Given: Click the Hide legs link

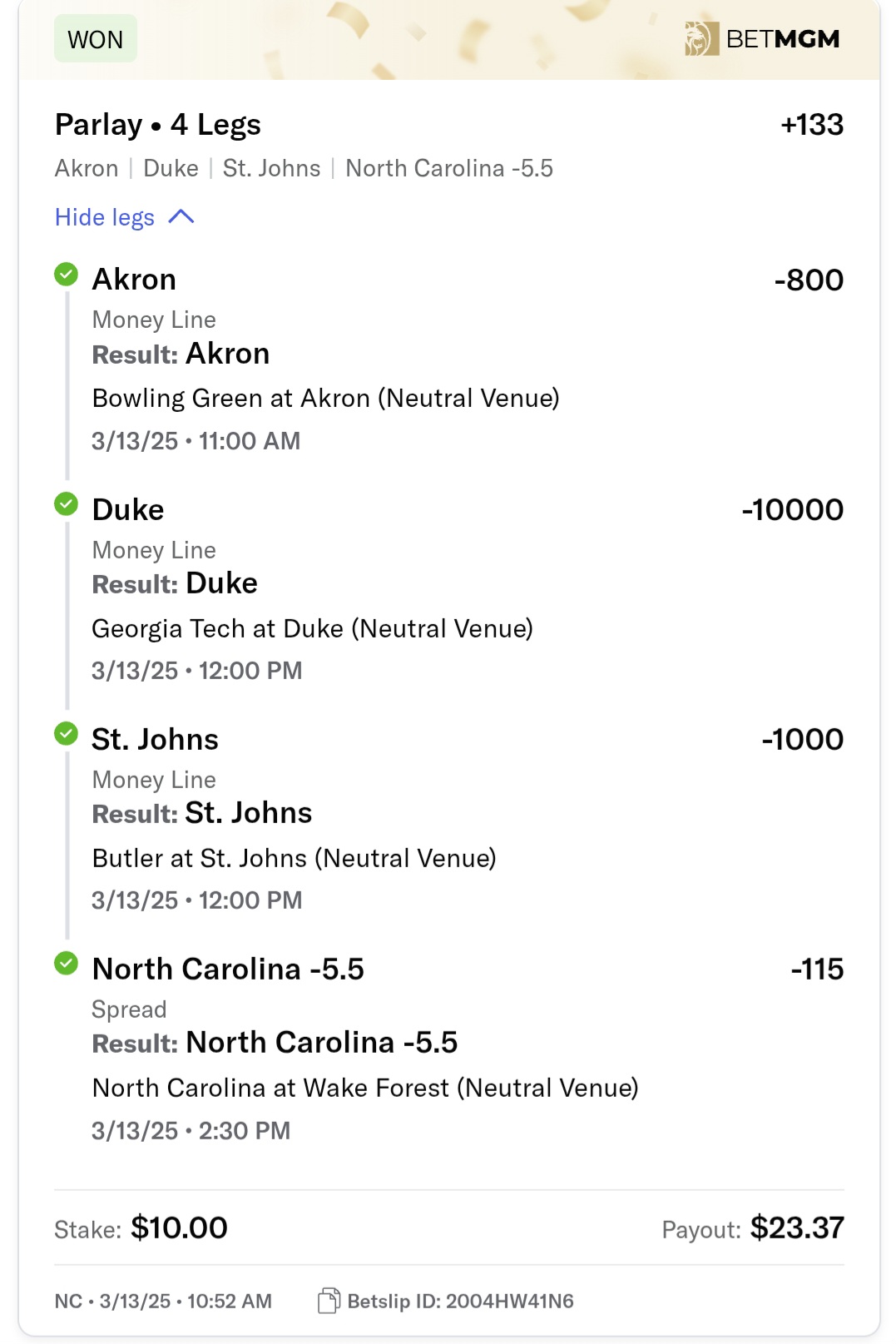Looking at the screenshot, I should pyautogui.click(x=105, y=217).
